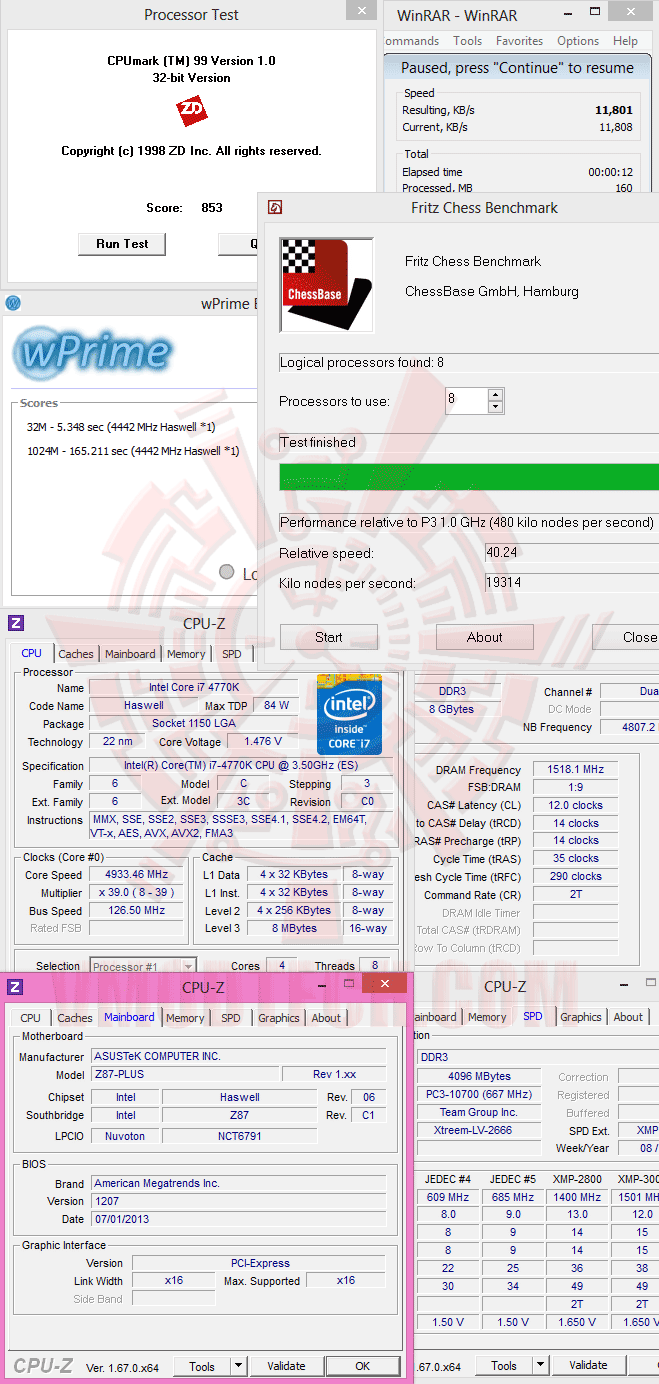This screenshot has width=659, height=1384.
Task: Open the Options menu in WinRAR
Action: (x=578, y=41)
